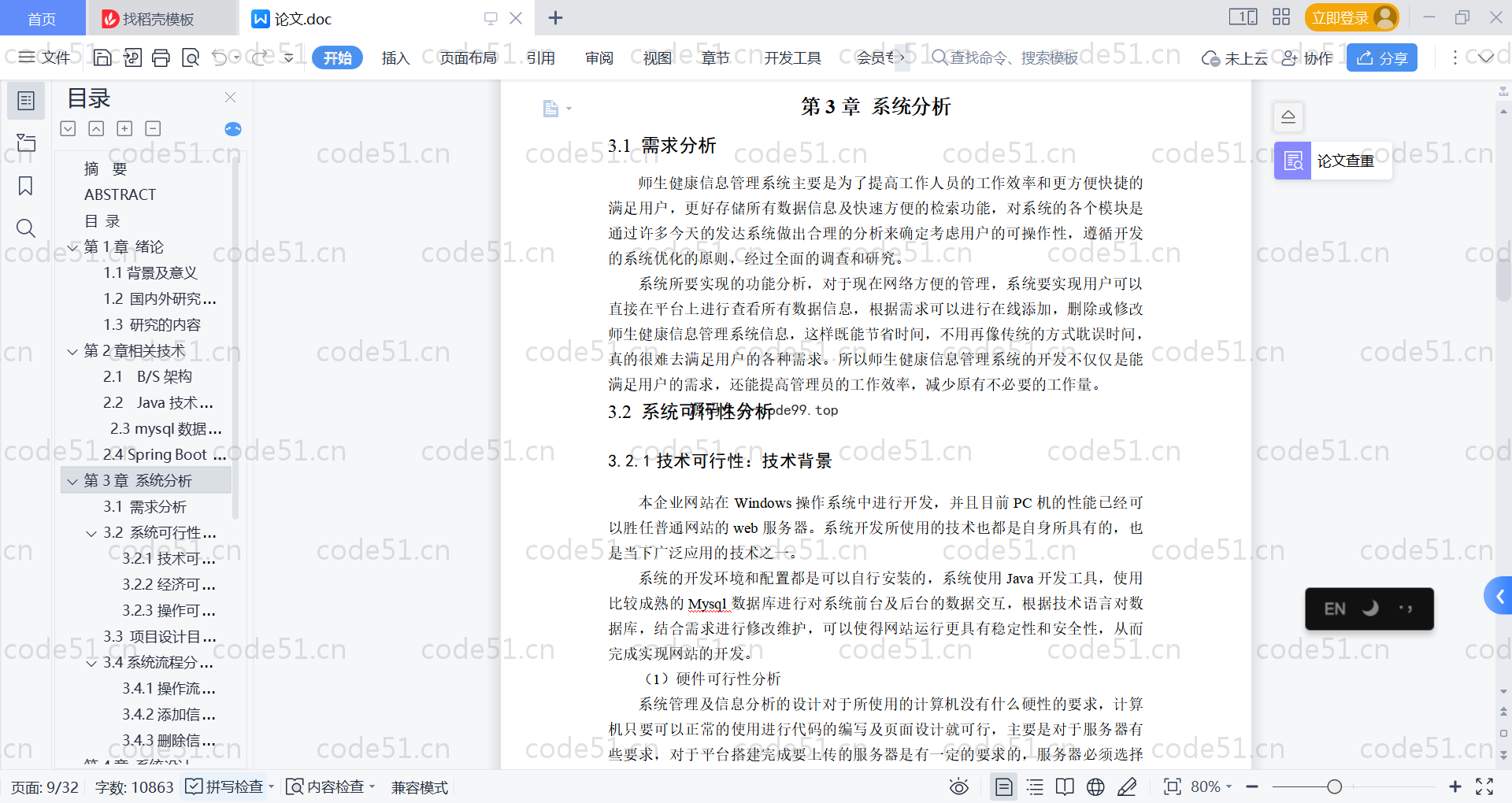This screenshot has height=803, width=1512.
Task: Click remove heading minus icon in outline
Action: [x=153, y=128]
